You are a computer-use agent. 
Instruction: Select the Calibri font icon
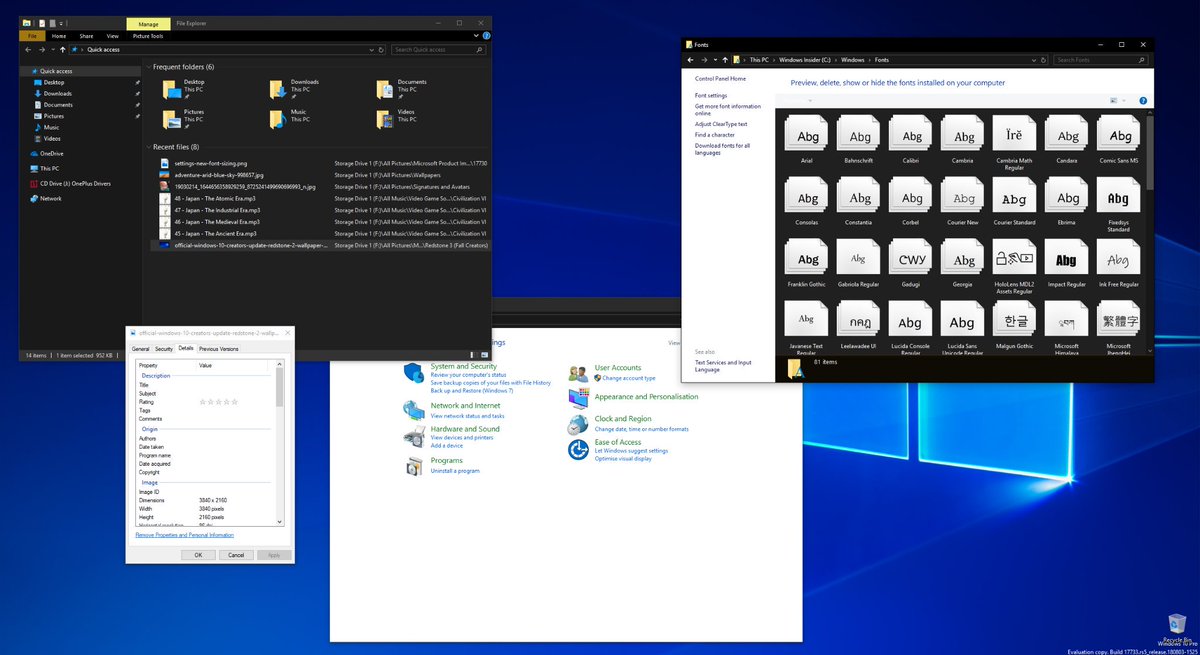911,134
